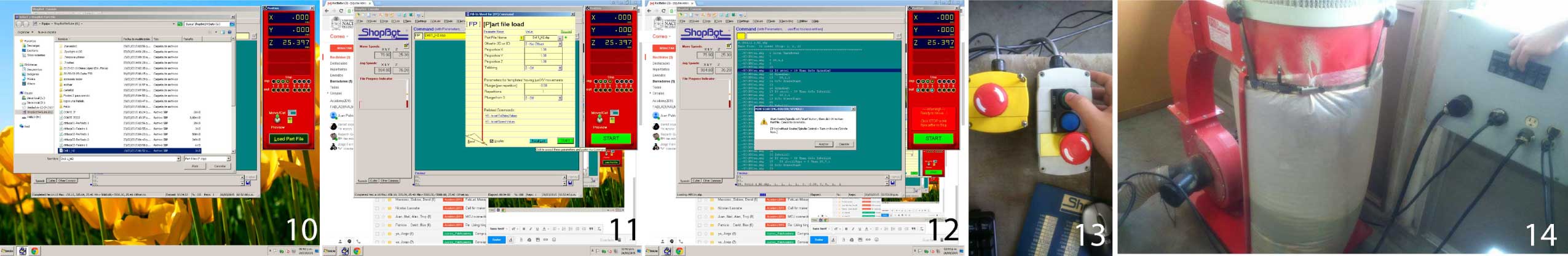1568x256 pixels.
Task: Star the Patricia, David, Bas email below Fill-In Sheet
Action: 382,225
